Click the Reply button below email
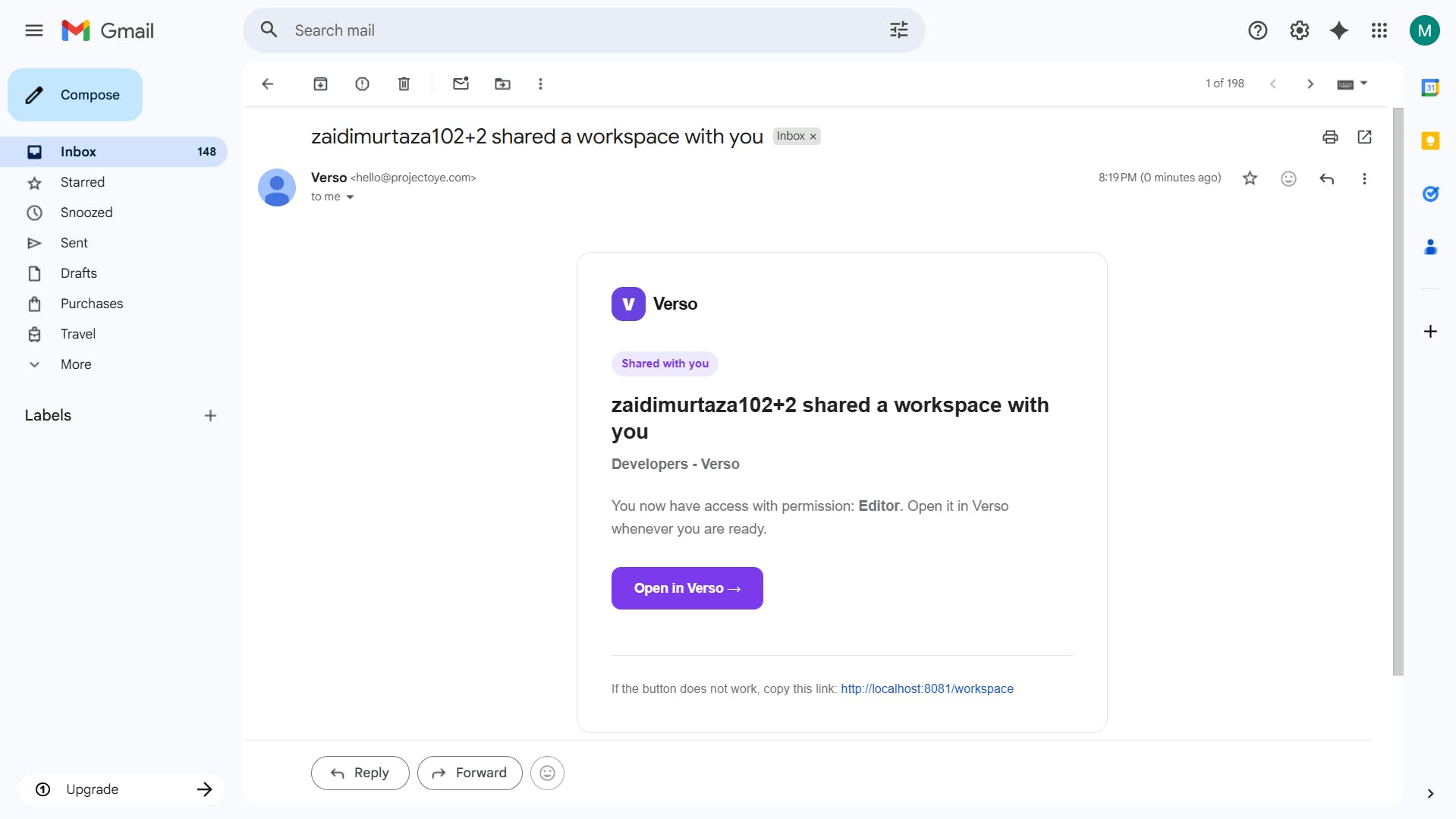This screenshot has width=1456, height=819. coord(360,773)
